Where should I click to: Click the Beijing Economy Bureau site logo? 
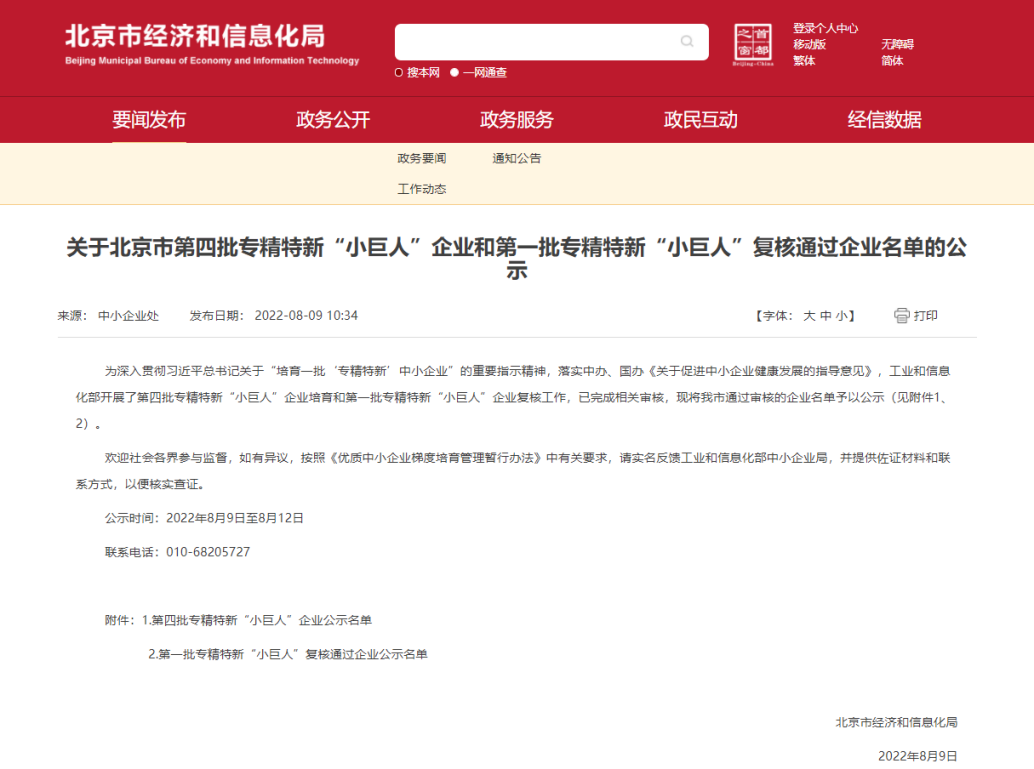point(211,44)
